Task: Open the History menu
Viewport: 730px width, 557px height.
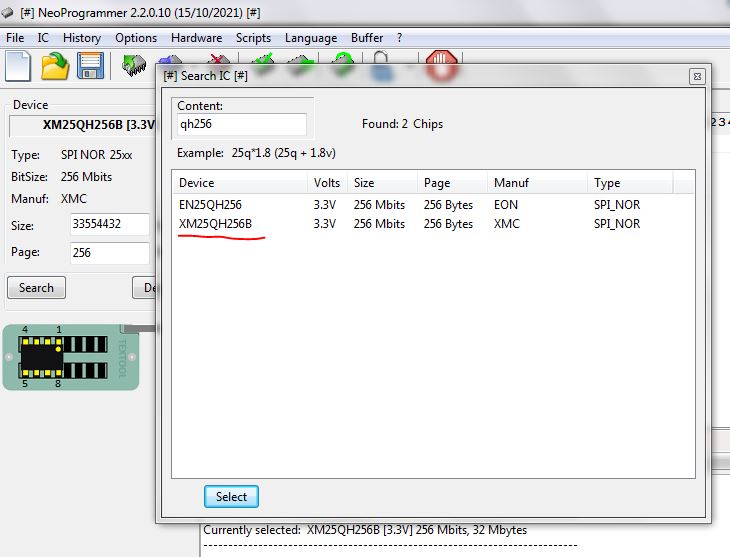Action: coord(82,38)
